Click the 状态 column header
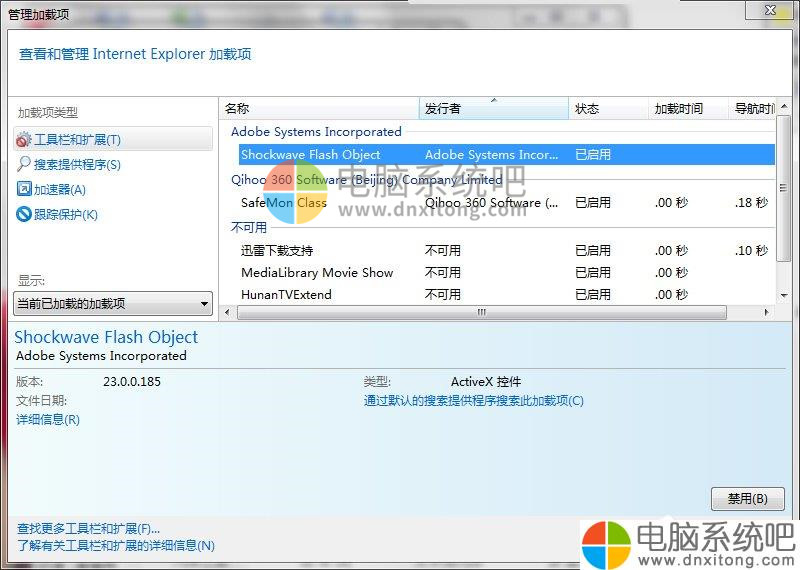This screenshot has width=800, height=570. (x=608, y=108)
